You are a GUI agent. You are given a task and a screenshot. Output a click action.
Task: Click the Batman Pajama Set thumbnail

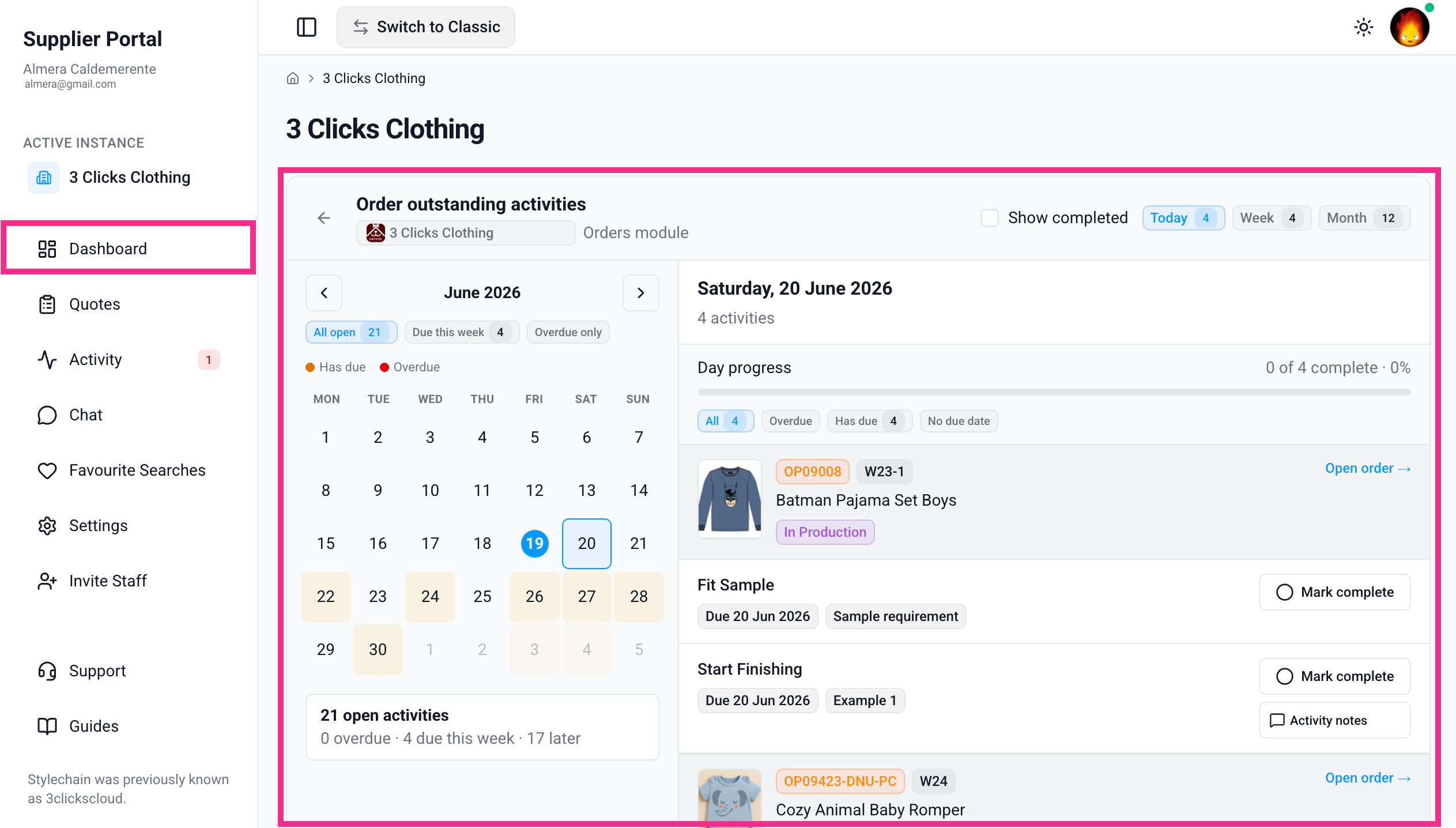pyautogui.click(x=730, y=499)
